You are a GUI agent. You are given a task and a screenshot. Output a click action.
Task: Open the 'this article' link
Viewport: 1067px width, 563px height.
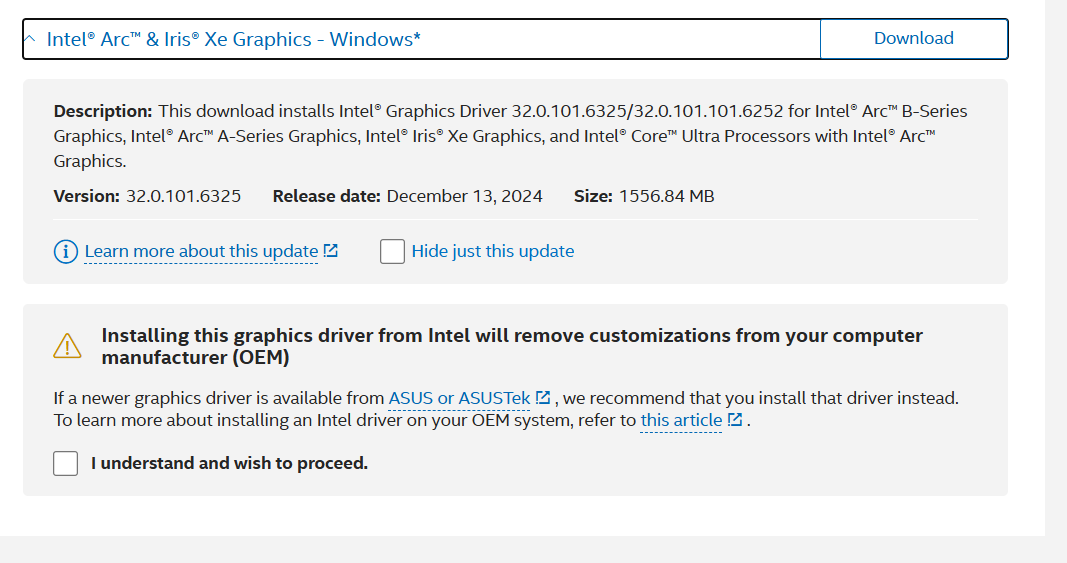click(681, 420)
